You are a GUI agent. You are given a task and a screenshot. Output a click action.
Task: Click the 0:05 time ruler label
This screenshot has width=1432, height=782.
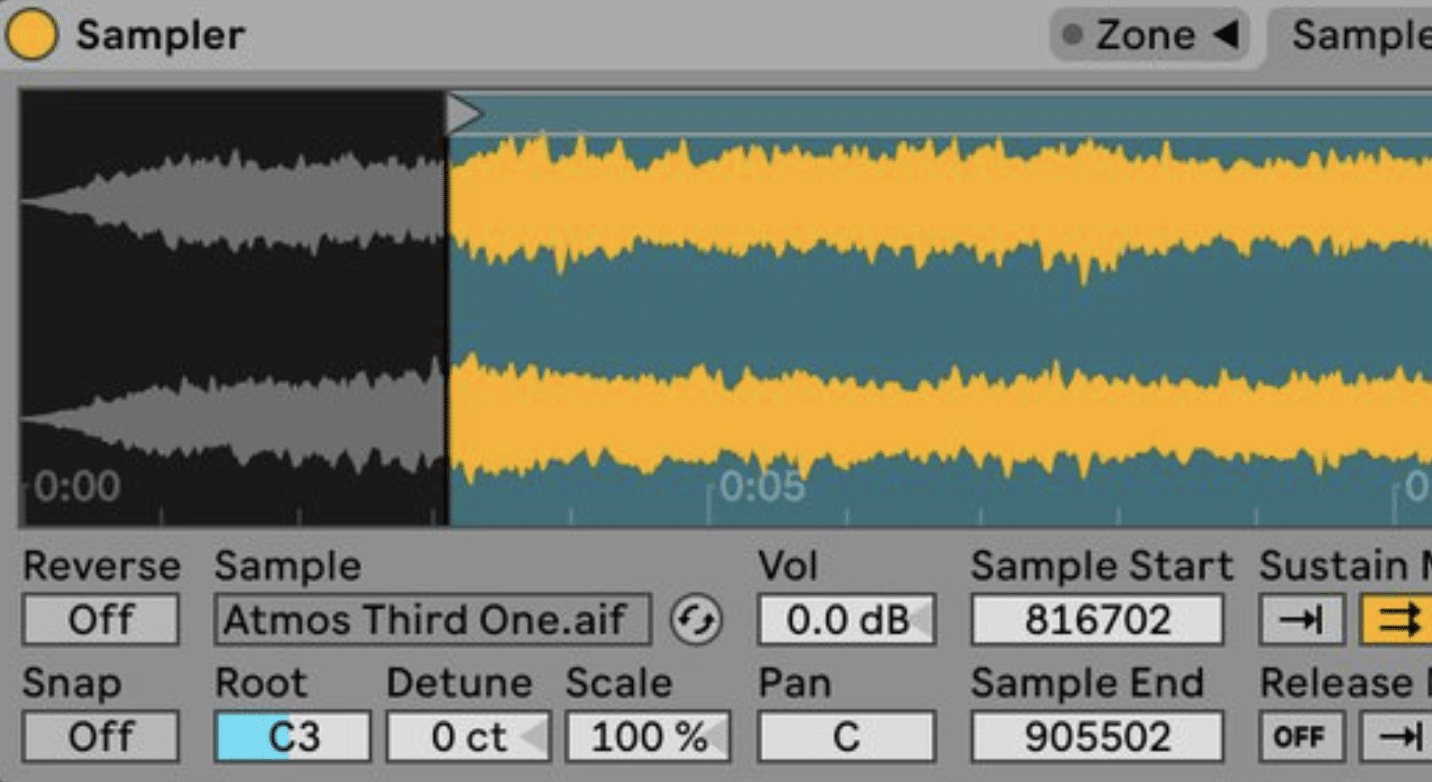[x=762, y=487]
